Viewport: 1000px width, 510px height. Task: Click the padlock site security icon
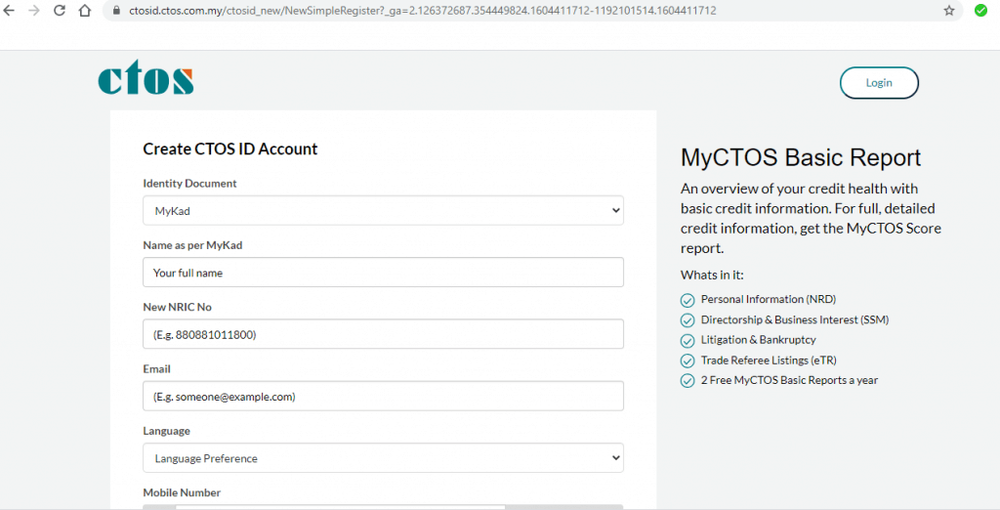[x=117, y=11]
